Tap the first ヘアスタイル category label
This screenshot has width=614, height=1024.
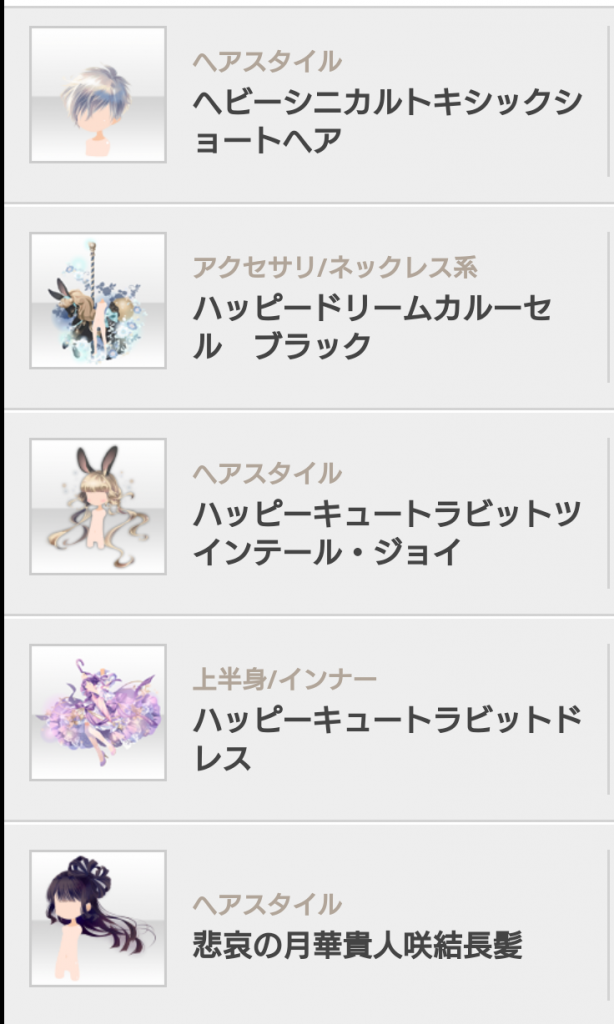click(x=267, y=61)
